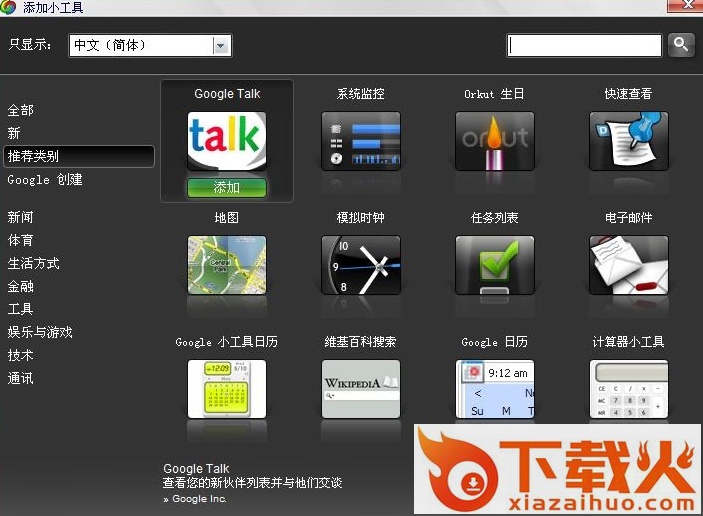
Task: Open the 娱乐与游戏 category
Action: (x=40, y=332)
